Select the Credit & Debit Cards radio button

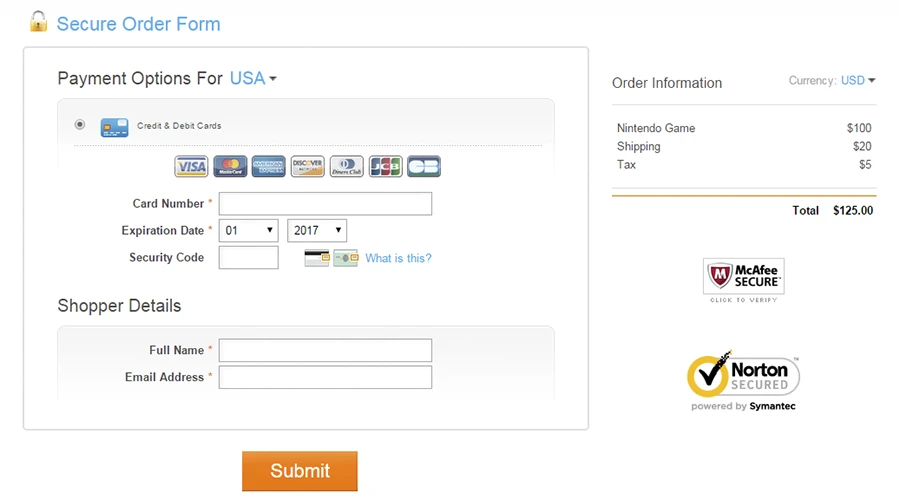[x=80, y=125]
